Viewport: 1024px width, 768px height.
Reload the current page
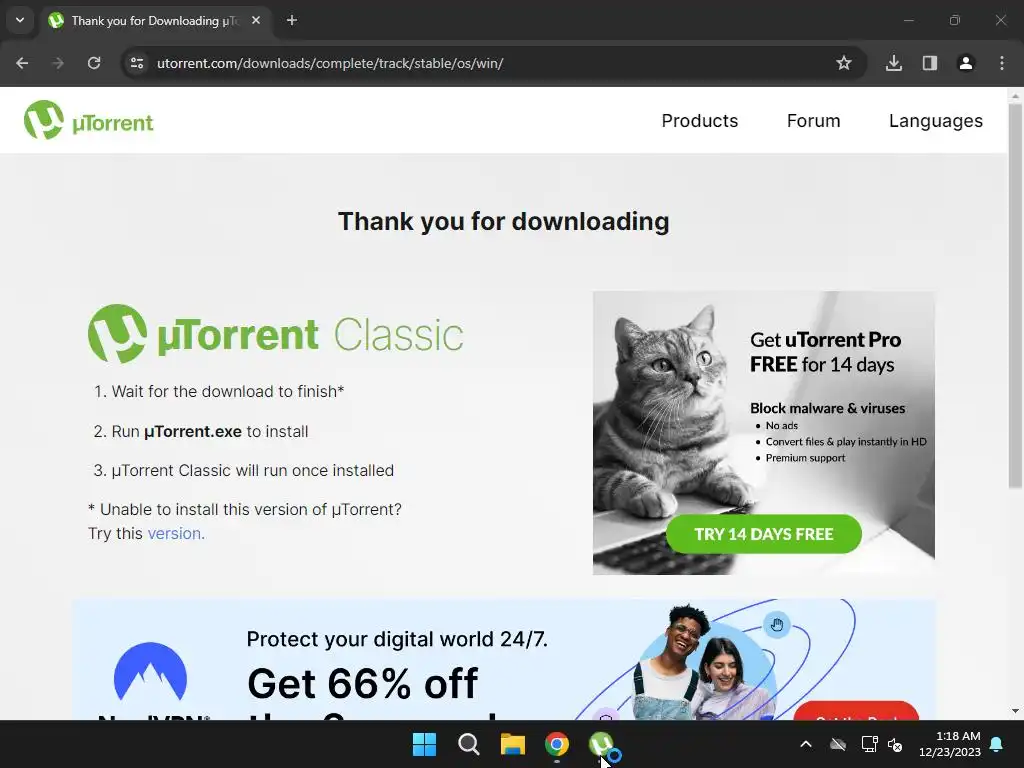pyautogui.click(x=94, y=63)
